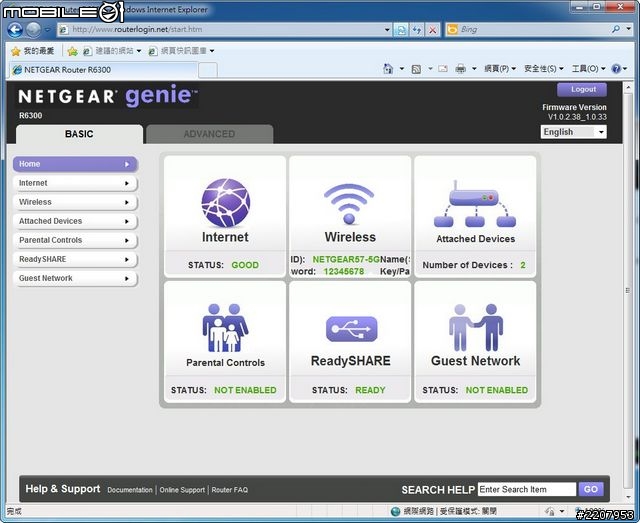Select Guest Network in the left sidebar

point(76,278)
